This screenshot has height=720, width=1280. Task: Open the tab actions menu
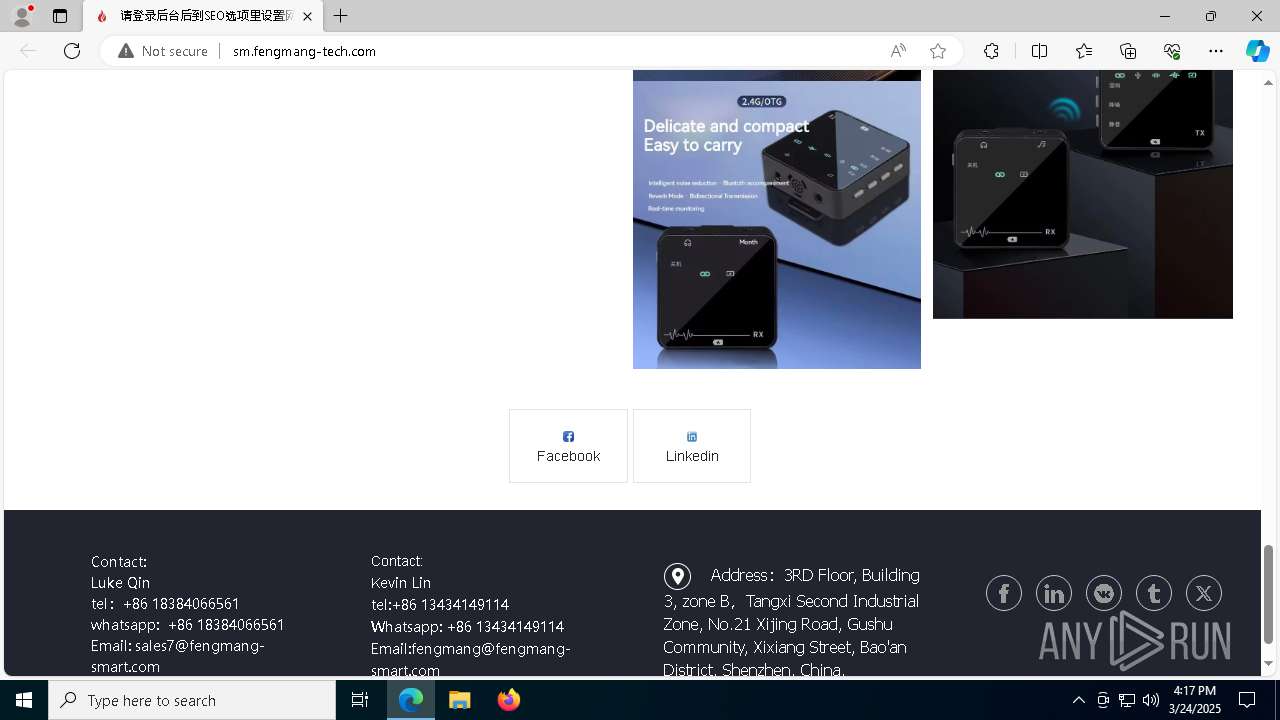pos(60,16)
